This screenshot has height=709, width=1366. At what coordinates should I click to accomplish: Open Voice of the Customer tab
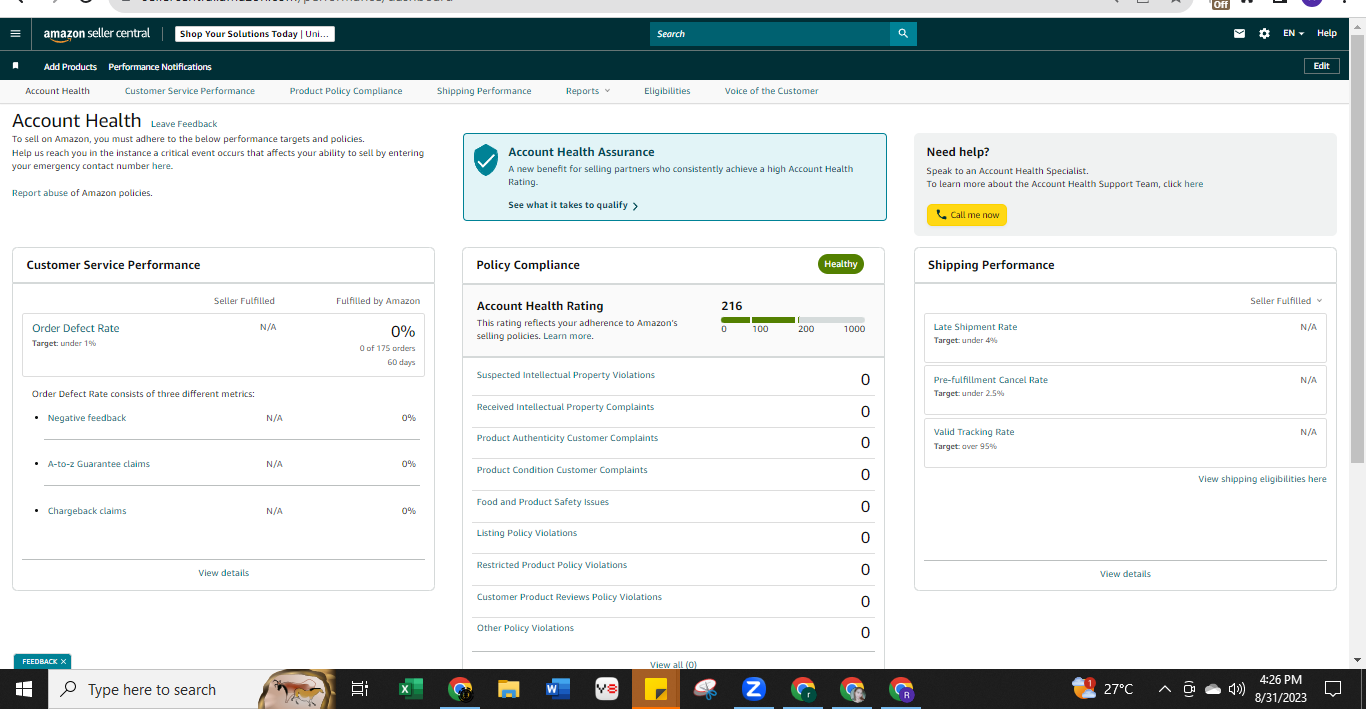click(x=771, y=91)
